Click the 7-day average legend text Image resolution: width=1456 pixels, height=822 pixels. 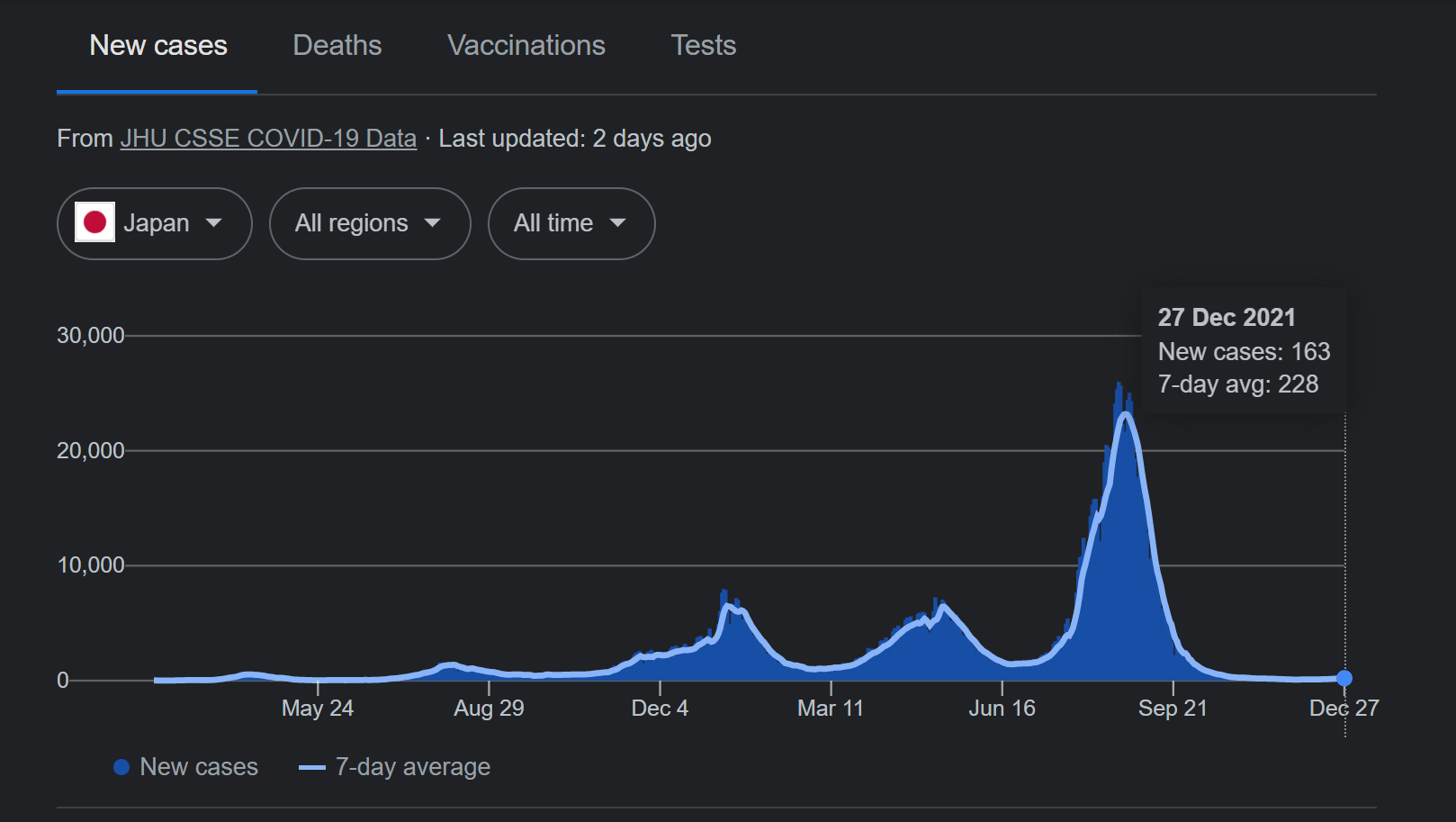413,767
